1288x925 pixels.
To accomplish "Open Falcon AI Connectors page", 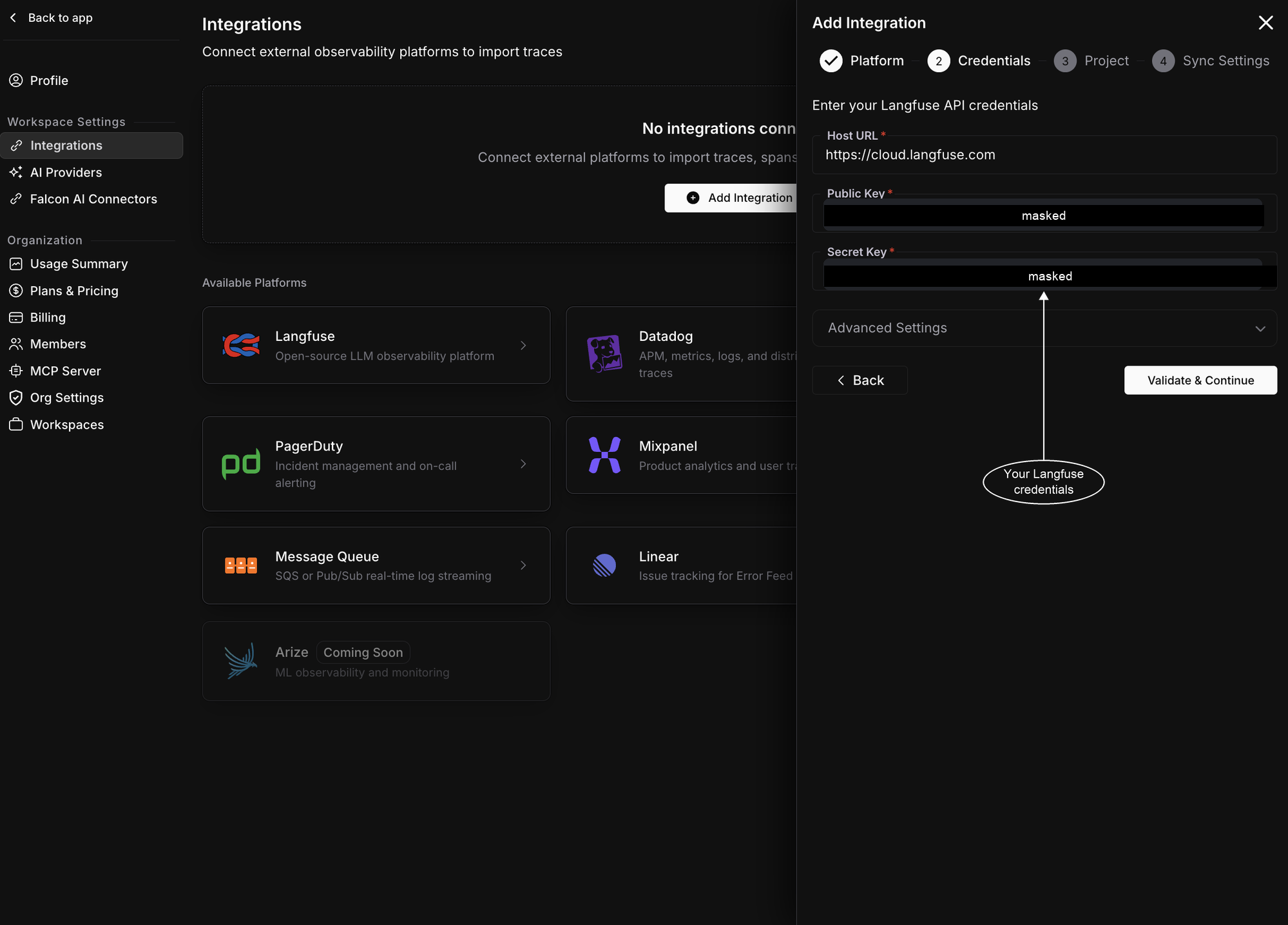I will pos(91,199).
